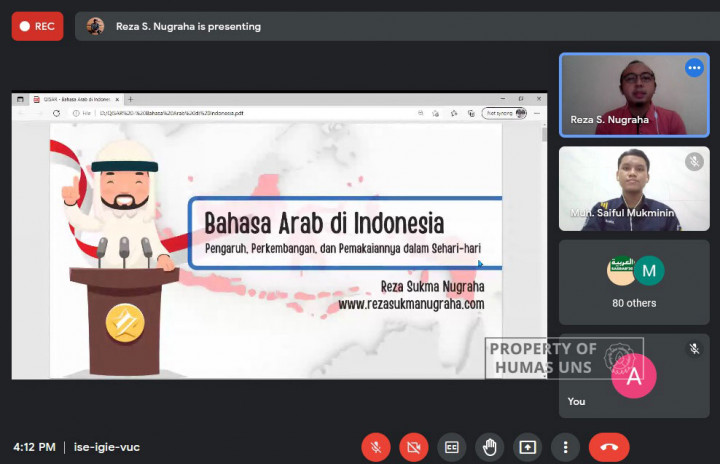
Task: Select Reza S. Nugraha video tile
Action: pyautogui.click(x=634, y=95)
